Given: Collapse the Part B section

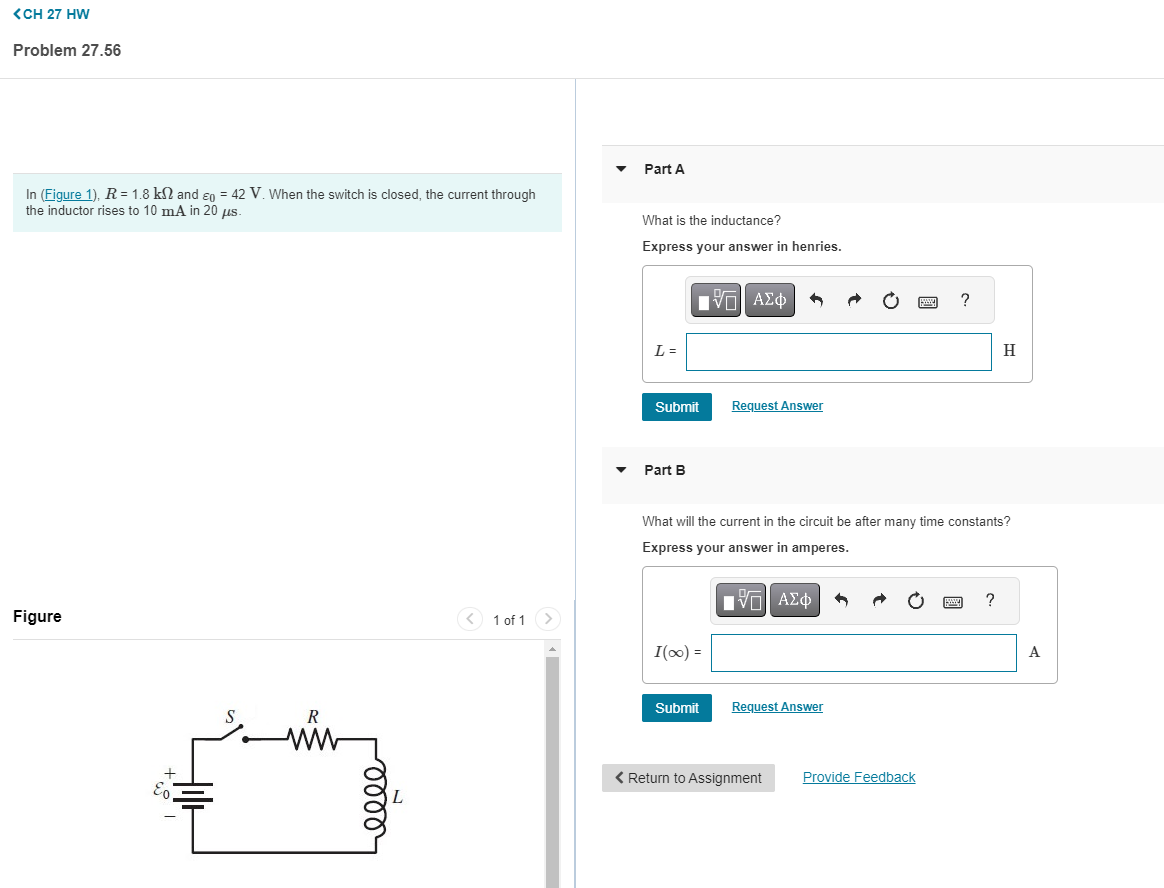Looking at the screenshot, I should (620, 470).
